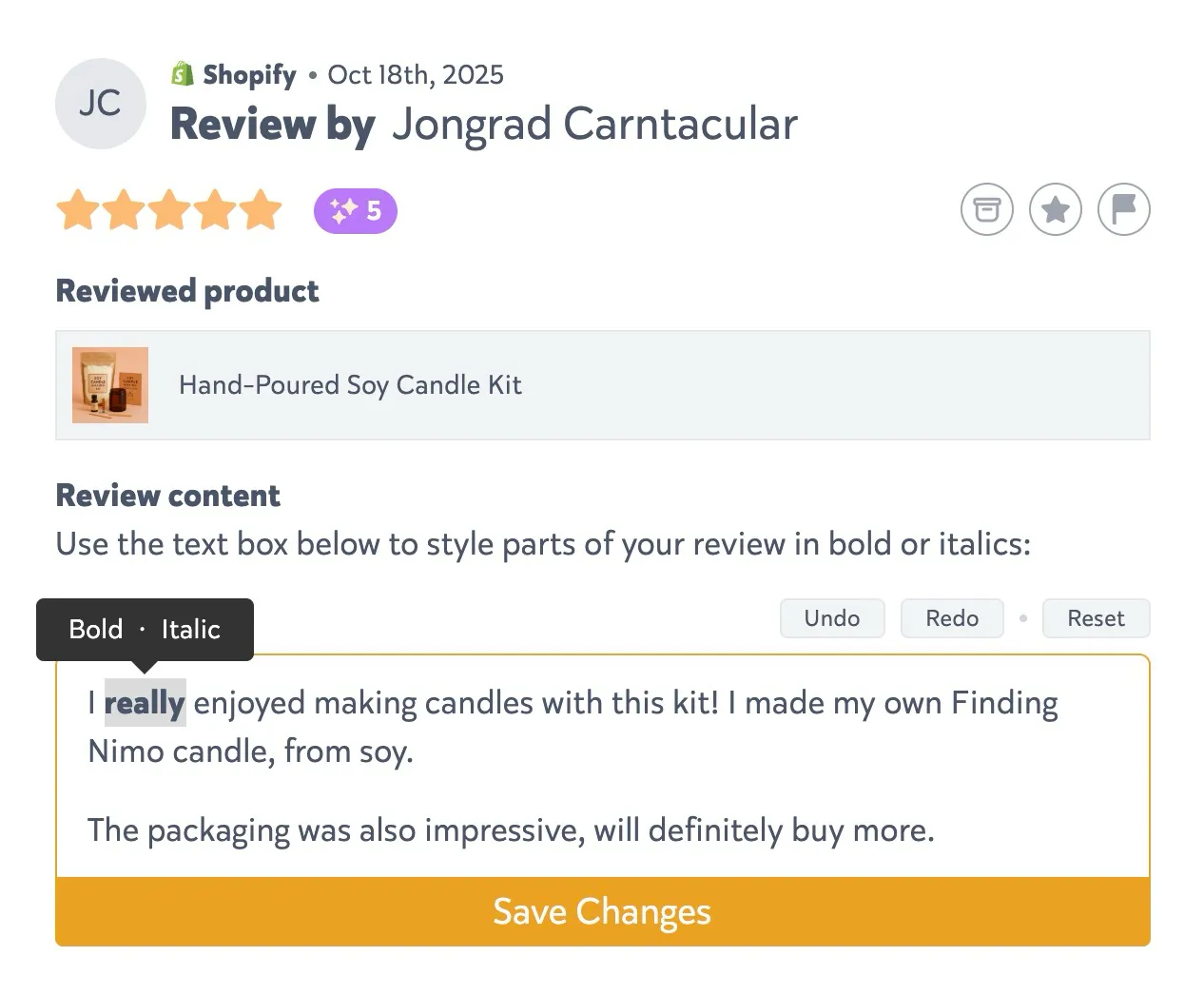
Task: Toggle Bold formatting on the selected word
Action: [95, 629]
